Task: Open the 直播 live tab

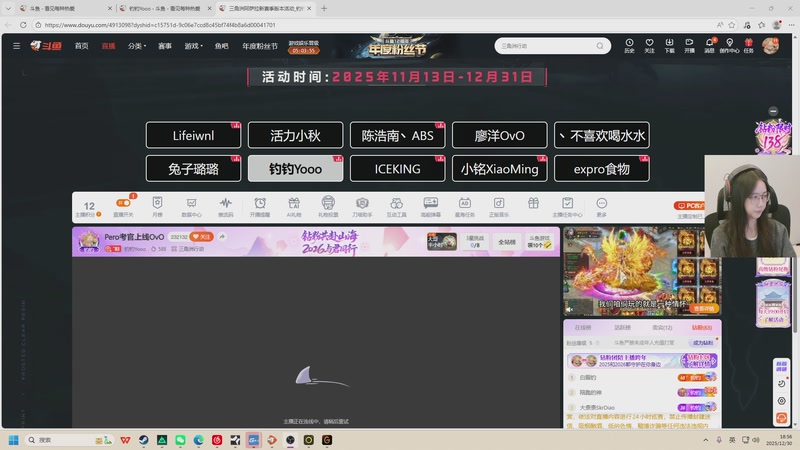Action: click(x=108, y=46)
